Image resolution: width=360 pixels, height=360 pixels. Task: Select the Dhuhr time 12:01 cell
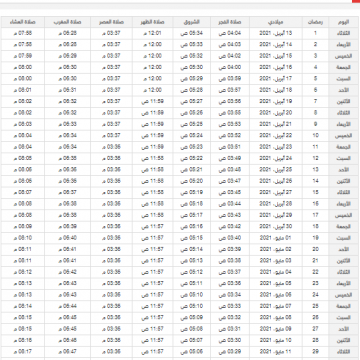pyautogui.click(x=152, y=33)
